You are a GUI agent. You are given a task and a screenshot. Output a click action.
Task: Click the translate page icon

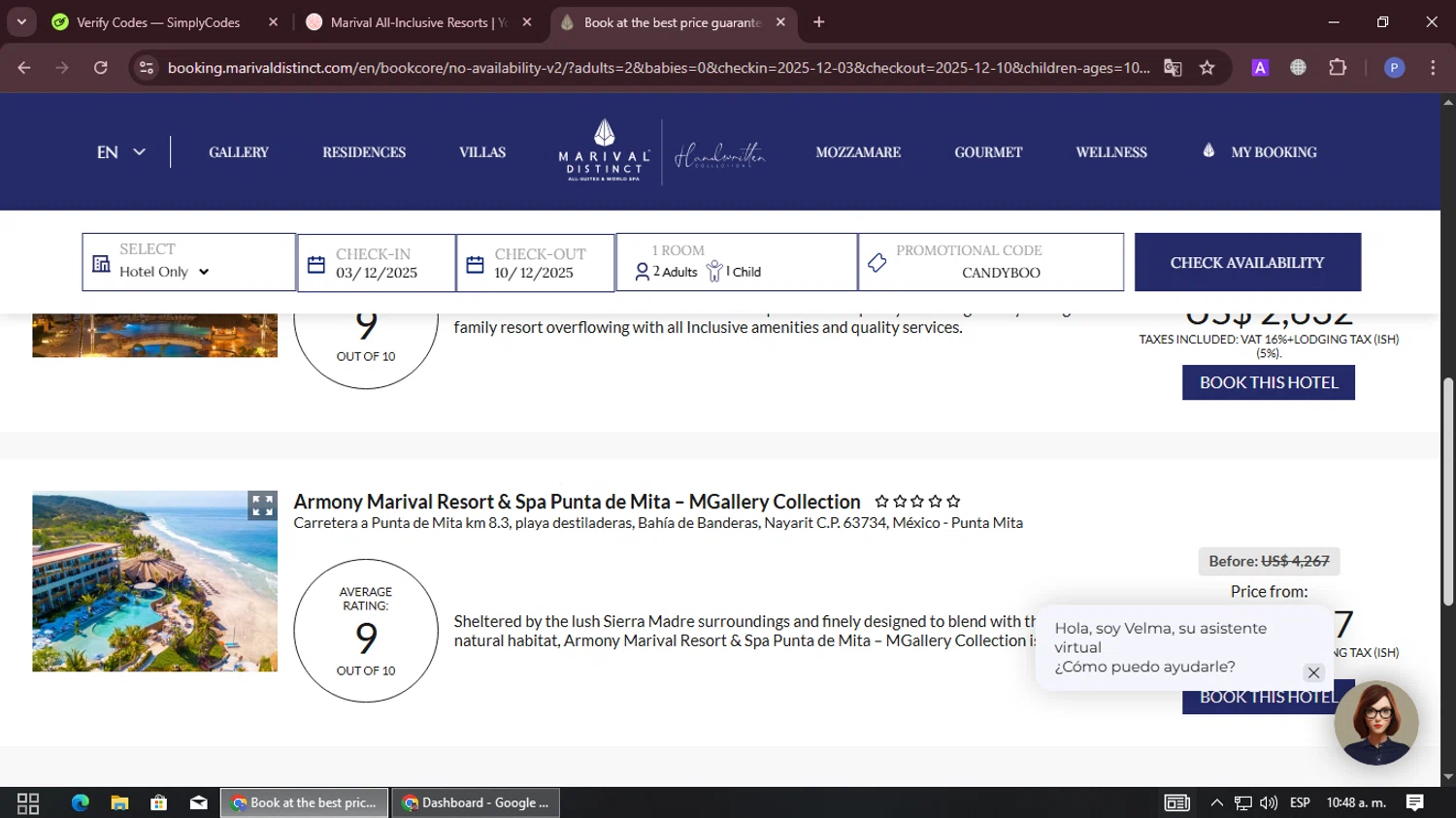tap(1173, 68)
